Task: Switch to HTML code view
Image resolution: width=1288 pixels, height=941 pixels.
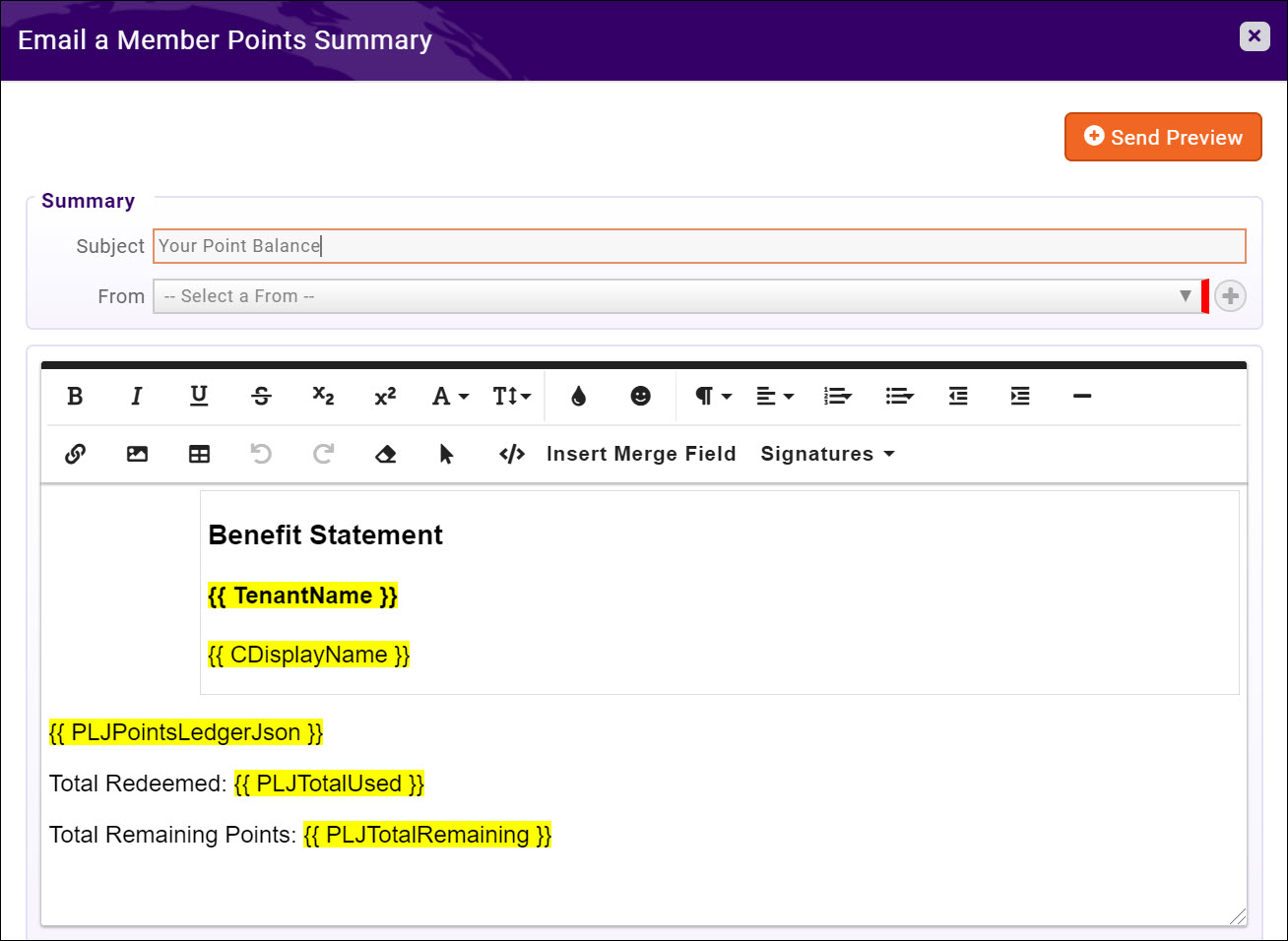Action: pyautogui.click(x=512, y=454)
